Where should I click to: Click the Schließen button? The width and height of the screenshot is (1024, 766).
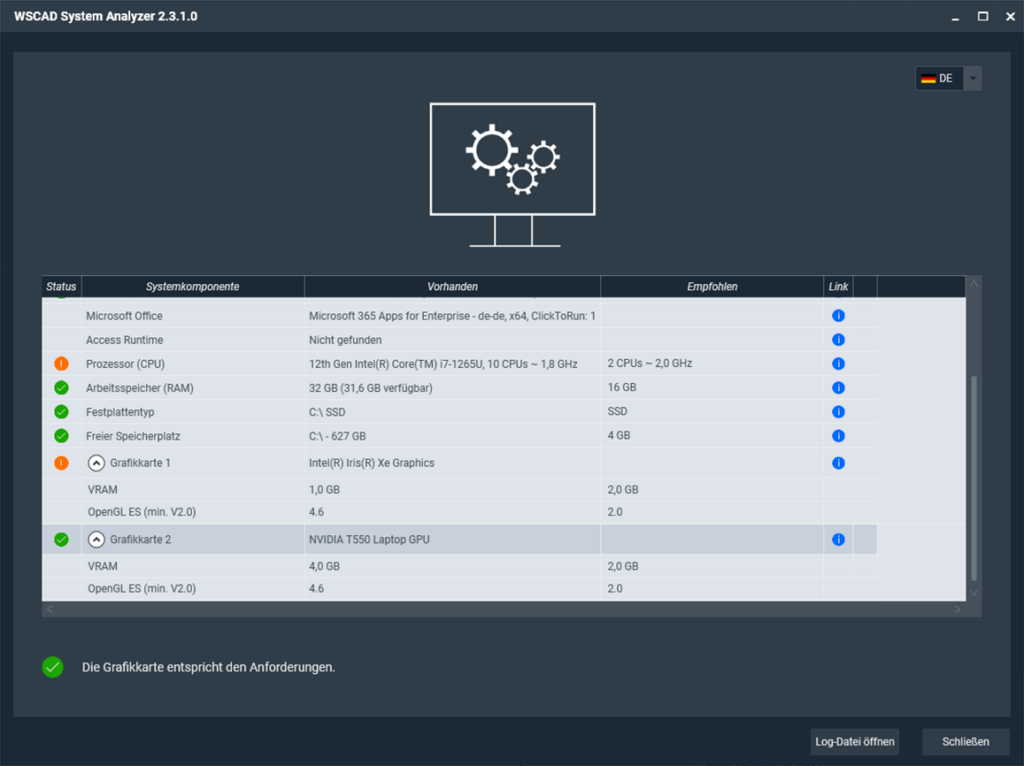pyautogui.click(x=965, y=742)
